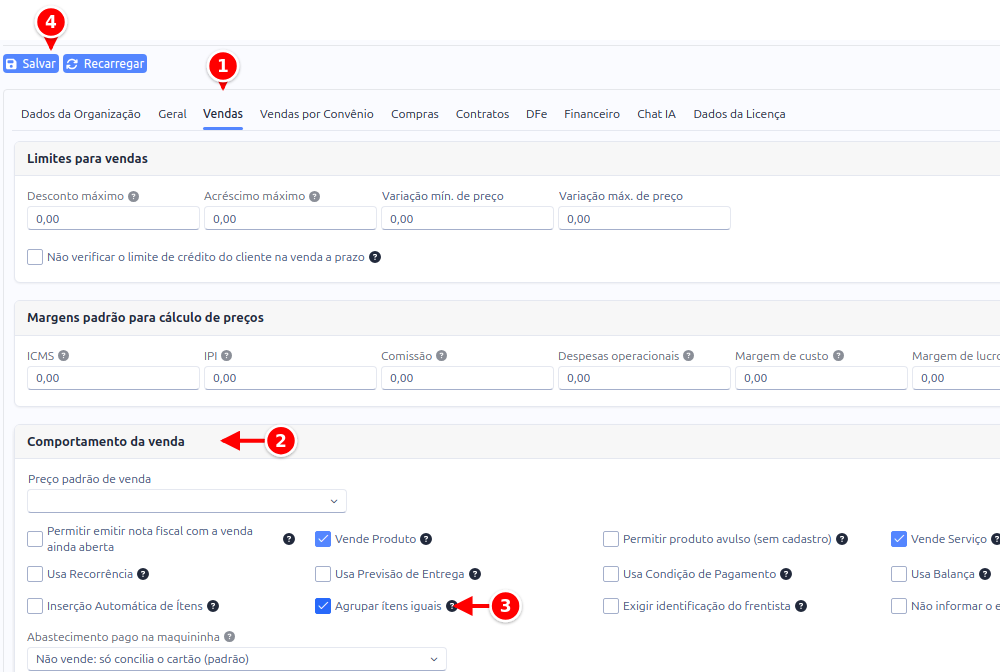The image size is (1000, 672).
Task: Click the help icon next to IPI
Action: 226,356
